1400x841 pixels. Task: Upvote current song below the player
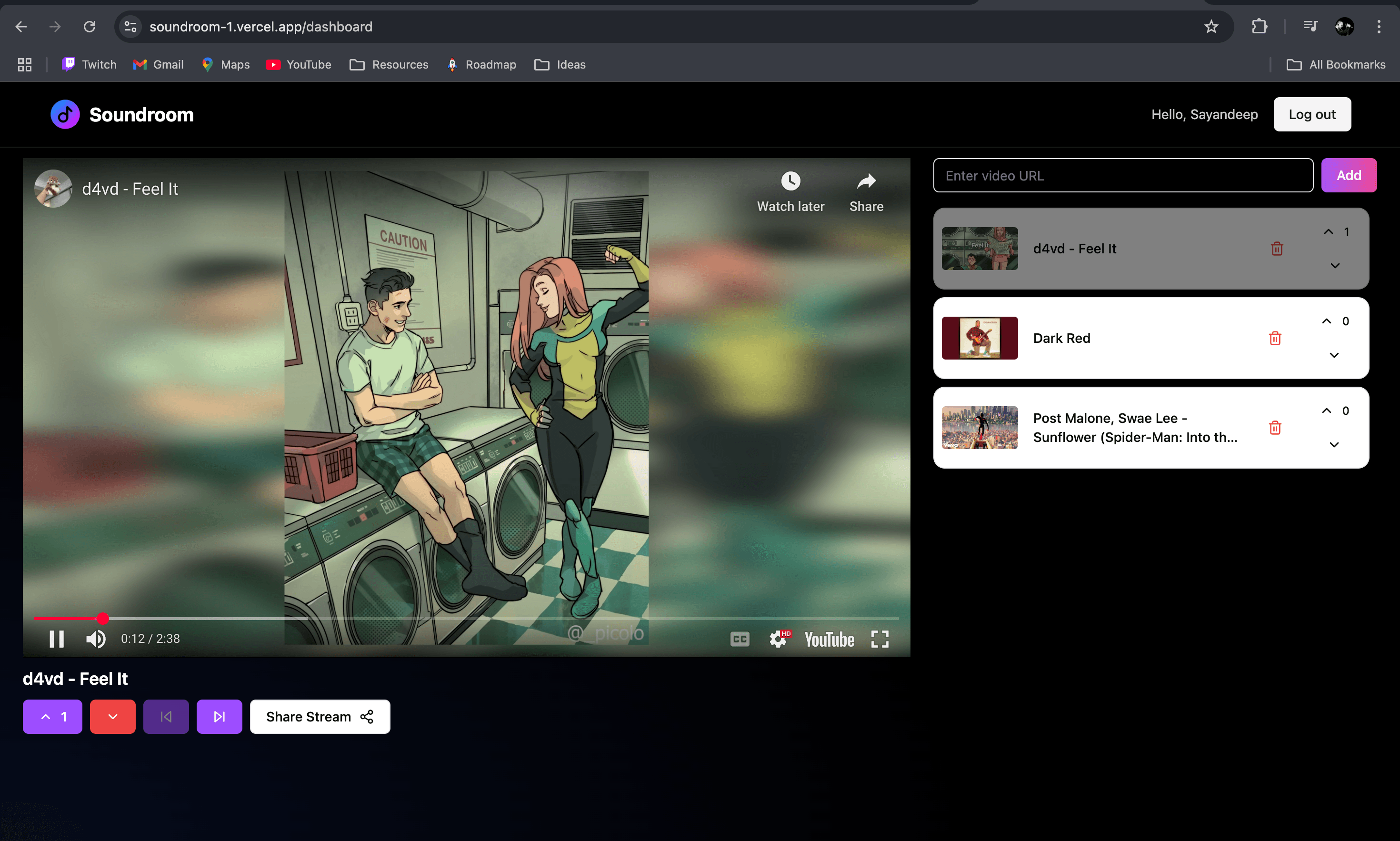(x=53, y=717)
